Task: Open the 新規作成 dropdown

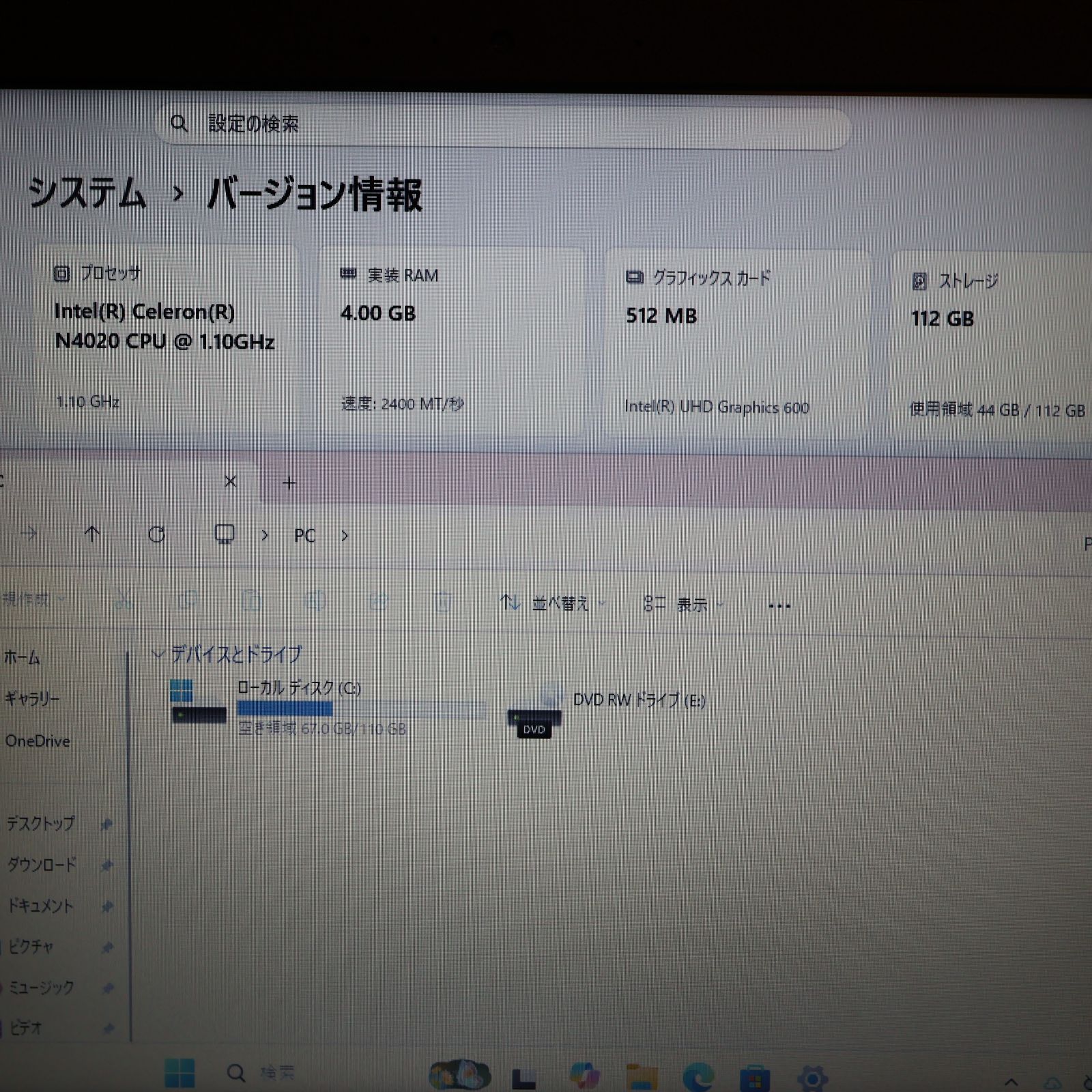Action: click(x=32, y=600)
